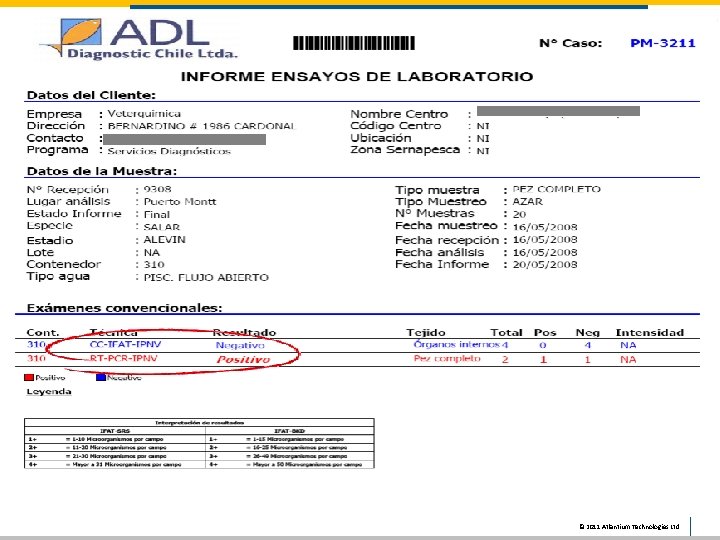Select the Estado Informe value Final
This screenshot has height=540, width=720.
157,214
